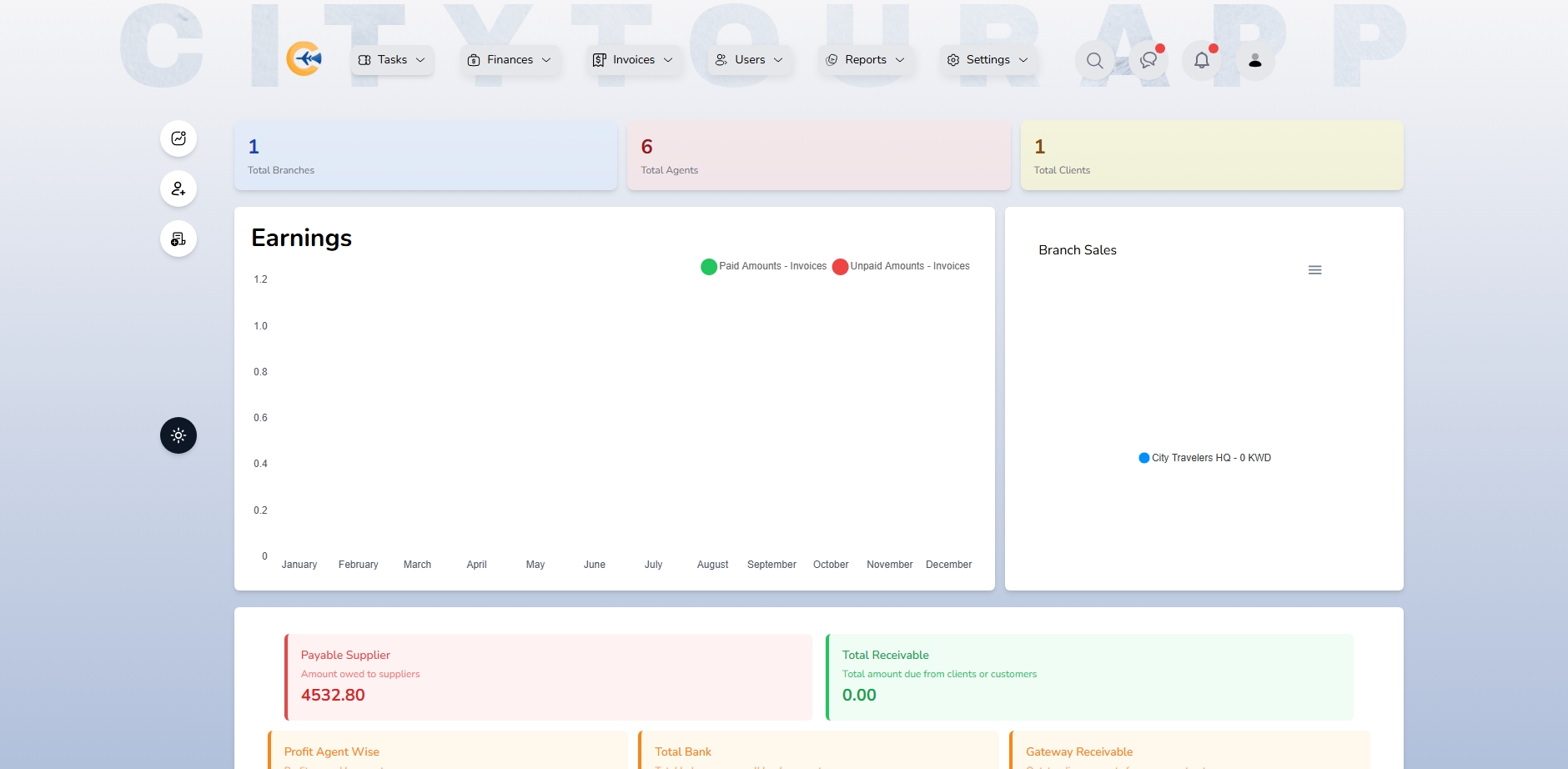This screenshot has height=769, width=1568.
Task: Open the notifications bell
Action: click(x=1201, y=60)
